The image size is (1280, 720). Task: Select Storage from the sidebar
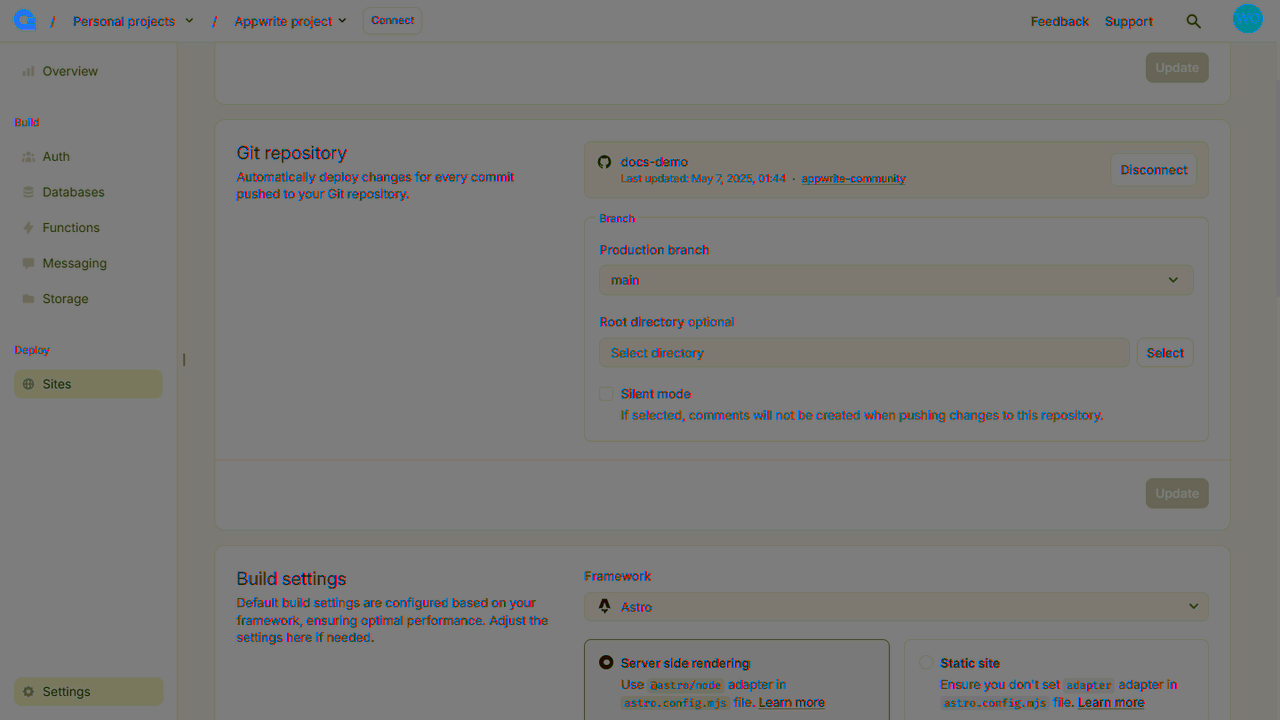(65, 298)
